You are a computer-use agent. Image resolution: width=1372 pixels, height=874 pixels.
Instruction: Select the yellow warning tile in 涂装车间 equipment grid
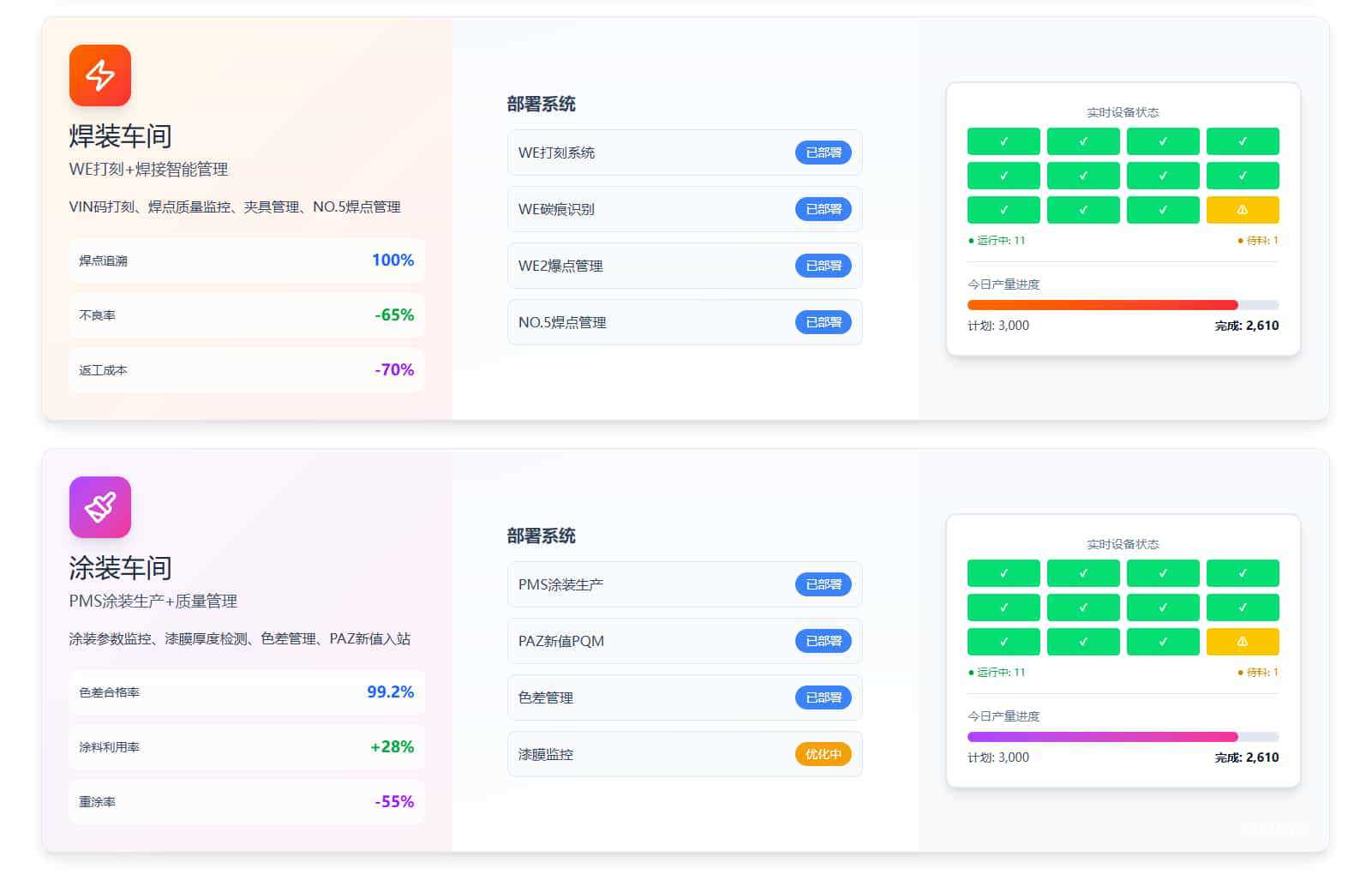(1242, 642)
